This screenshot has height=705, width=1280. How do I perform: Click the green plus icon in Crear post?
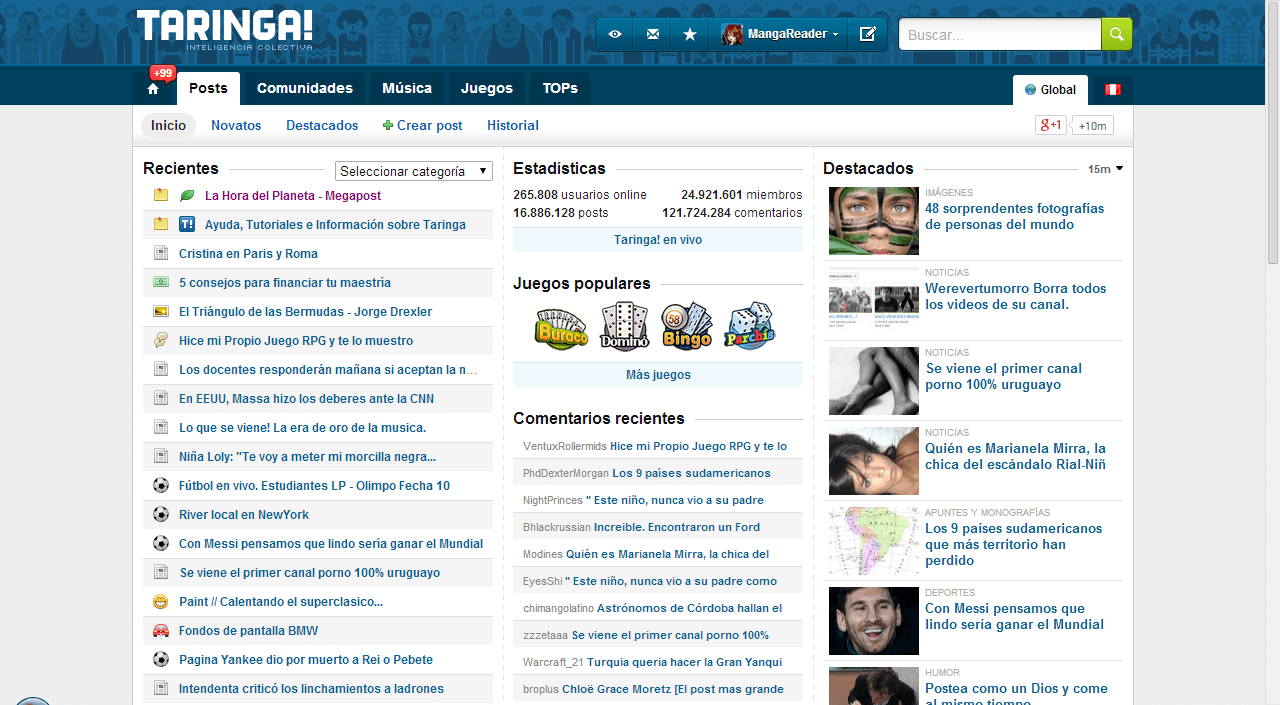click(388, 126)
